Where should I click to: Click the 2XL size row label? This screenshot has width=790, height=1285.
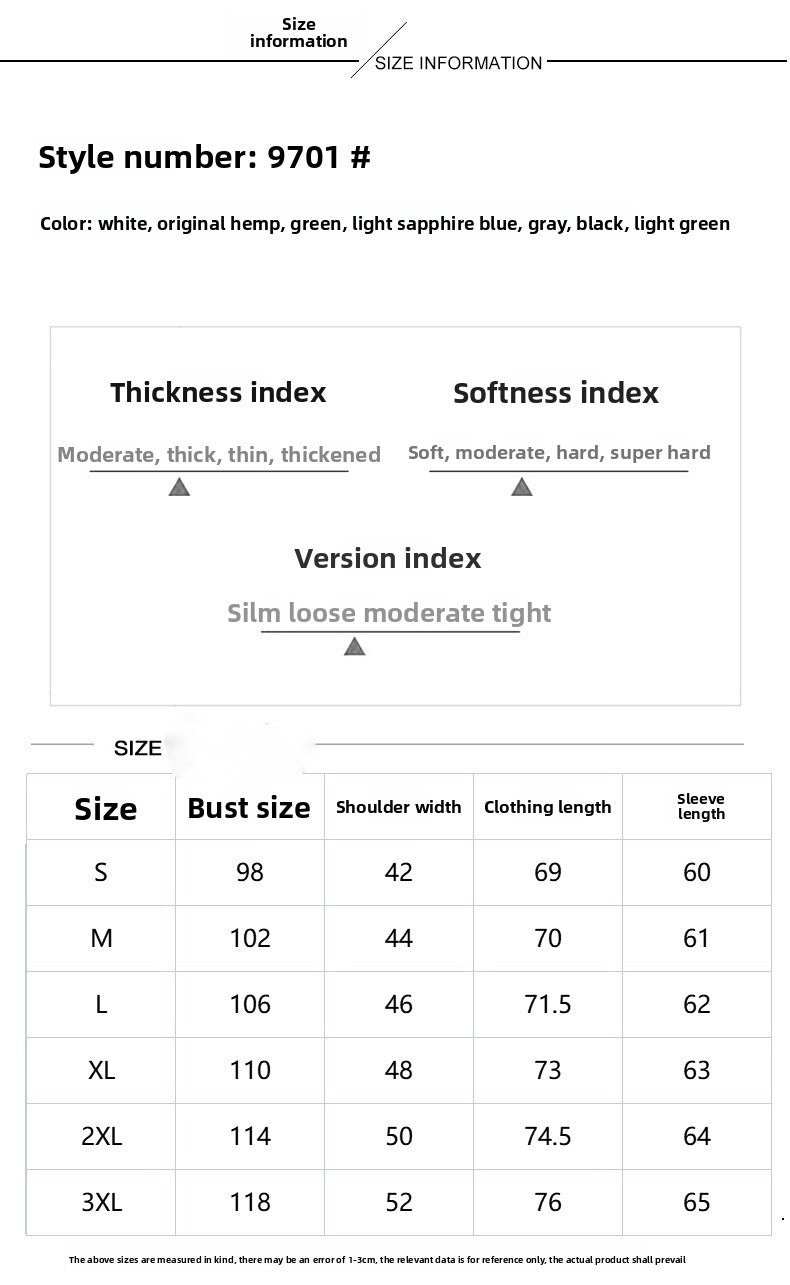[102, 1136]
